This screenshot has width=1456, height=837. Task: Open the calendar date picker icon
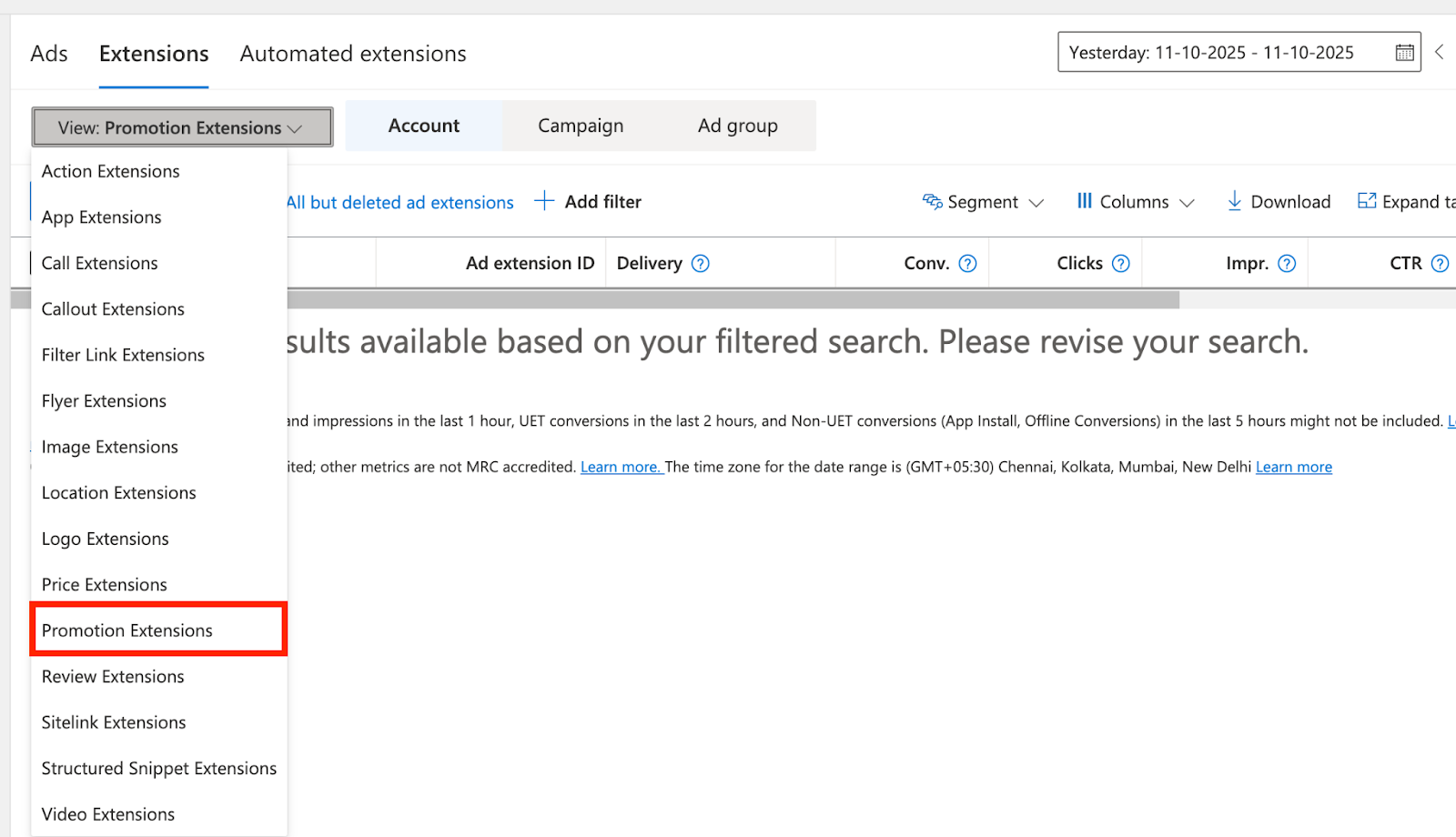pyautogui.click(x=1404, y=53)
